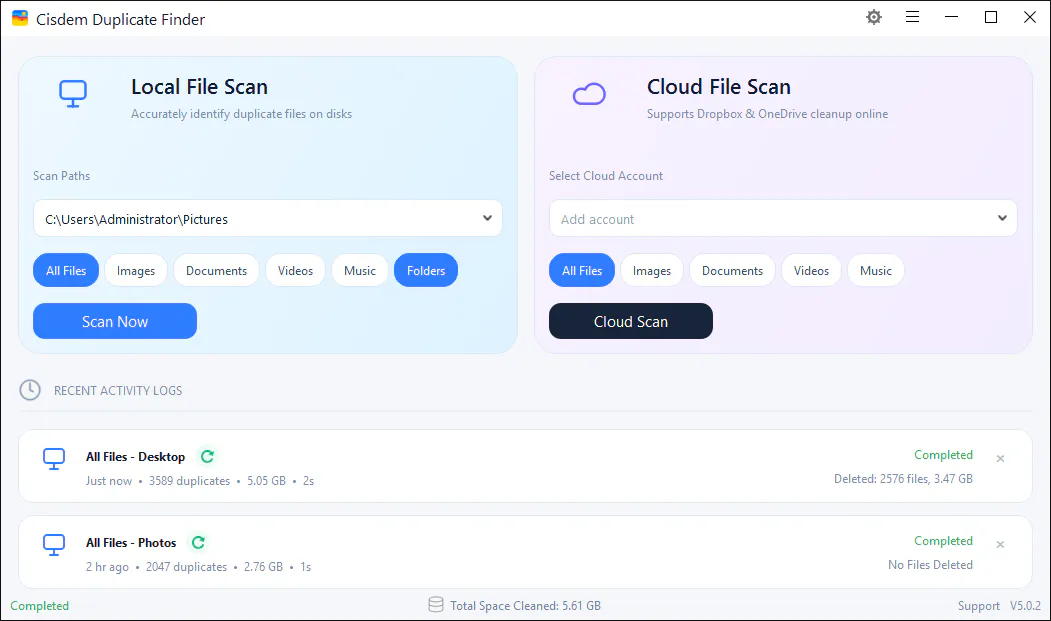Open the Support link
This screenshot has width=1051, height=621.
[x=978, y=606]
